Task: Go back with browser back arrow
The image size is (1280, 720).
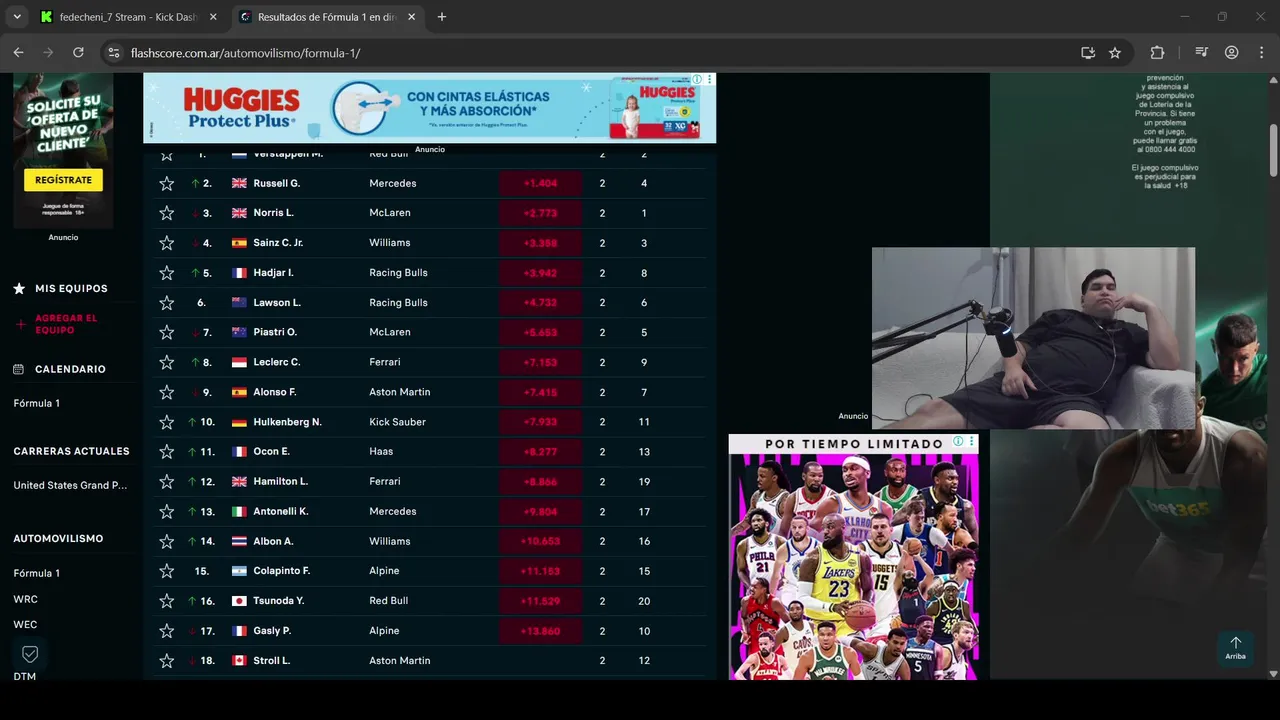Action: tap(18, 53)
